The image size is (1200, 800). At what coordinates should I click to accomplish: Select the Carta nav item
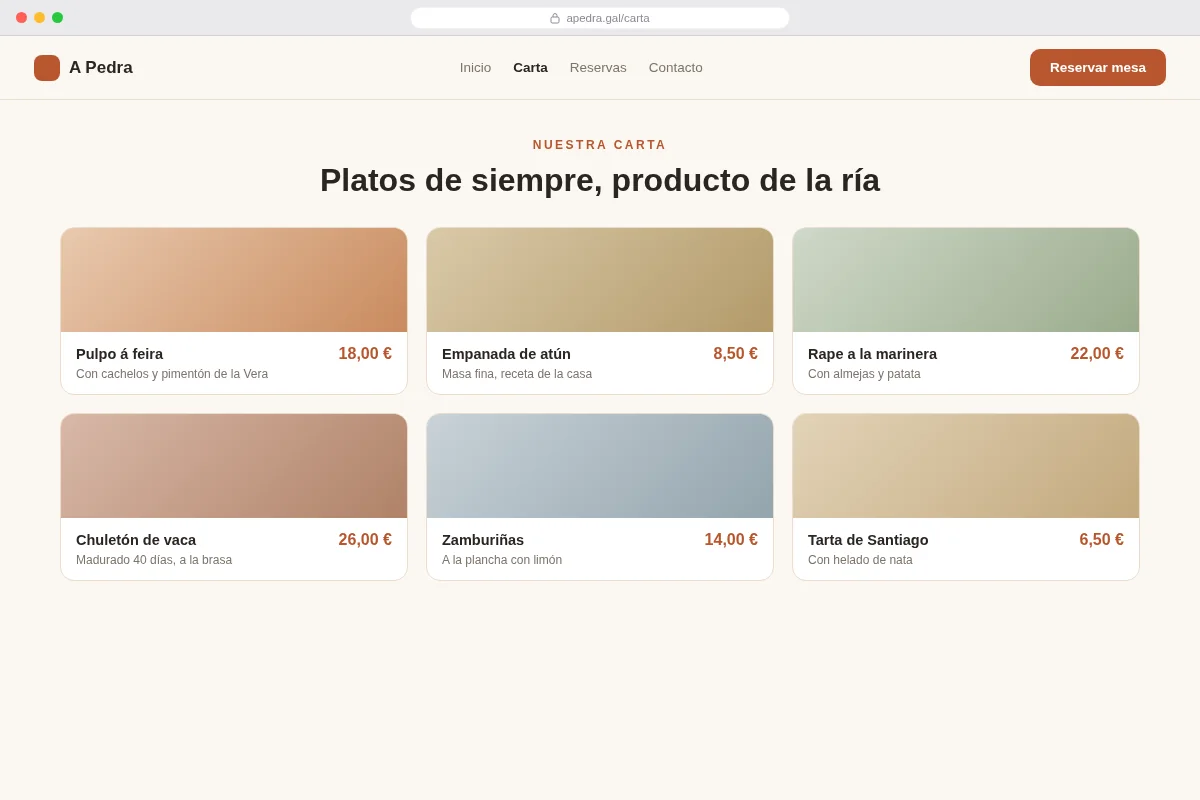coord(530,68)
